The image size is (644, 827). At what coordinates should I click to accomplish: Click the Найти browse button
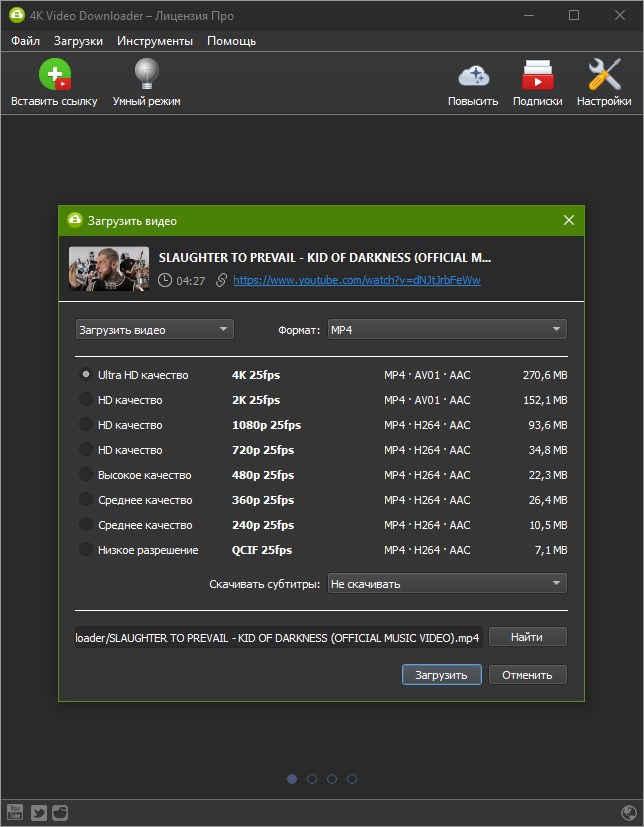[527, 637]
